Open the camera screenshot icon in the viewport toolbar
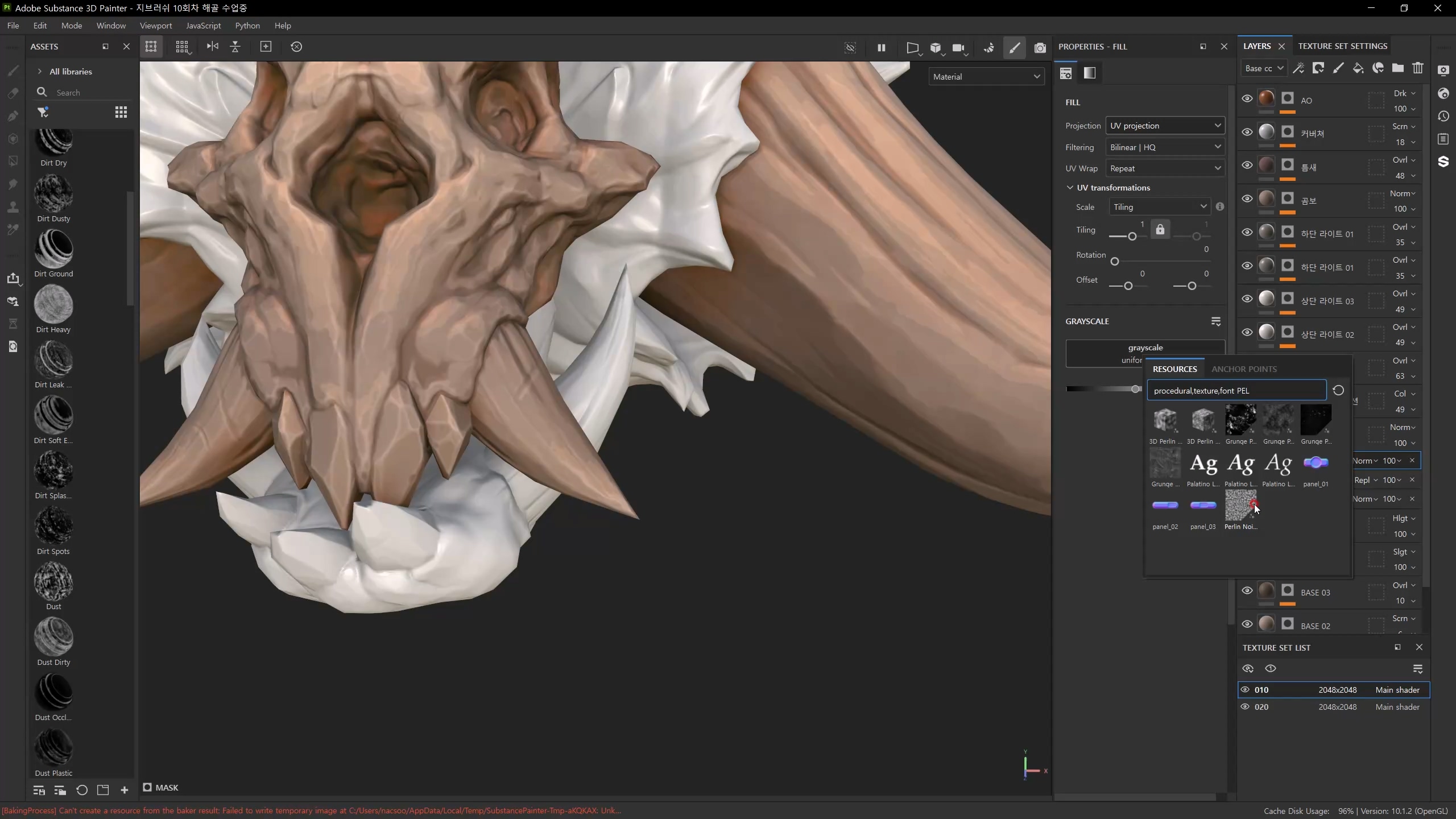Viewport: 1456px width, 819px height. pos(1040,48)
